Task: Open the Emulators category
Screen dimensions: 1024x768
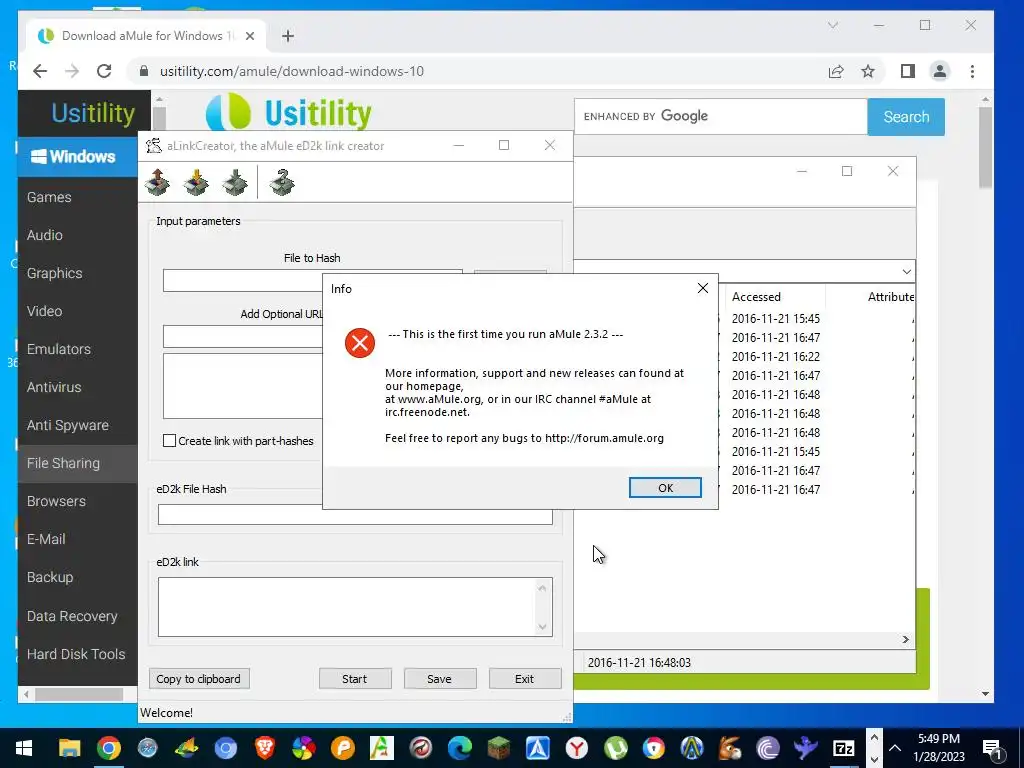Action: click(59, 349)
